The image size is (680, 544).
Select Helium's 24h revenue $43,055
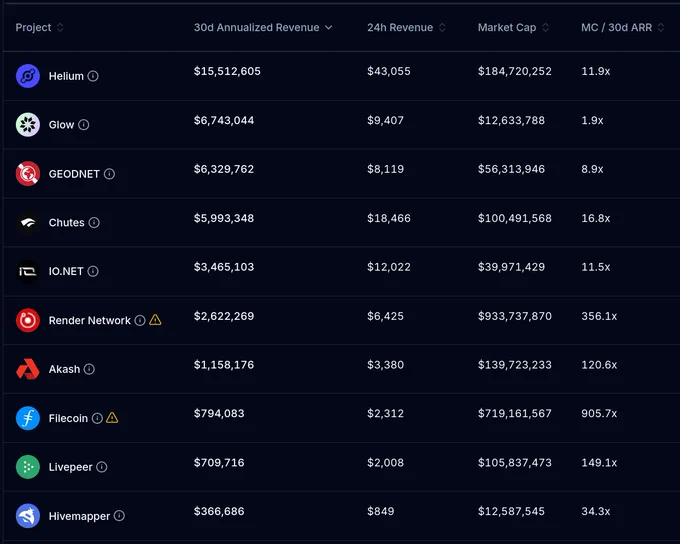click(389, 71)
